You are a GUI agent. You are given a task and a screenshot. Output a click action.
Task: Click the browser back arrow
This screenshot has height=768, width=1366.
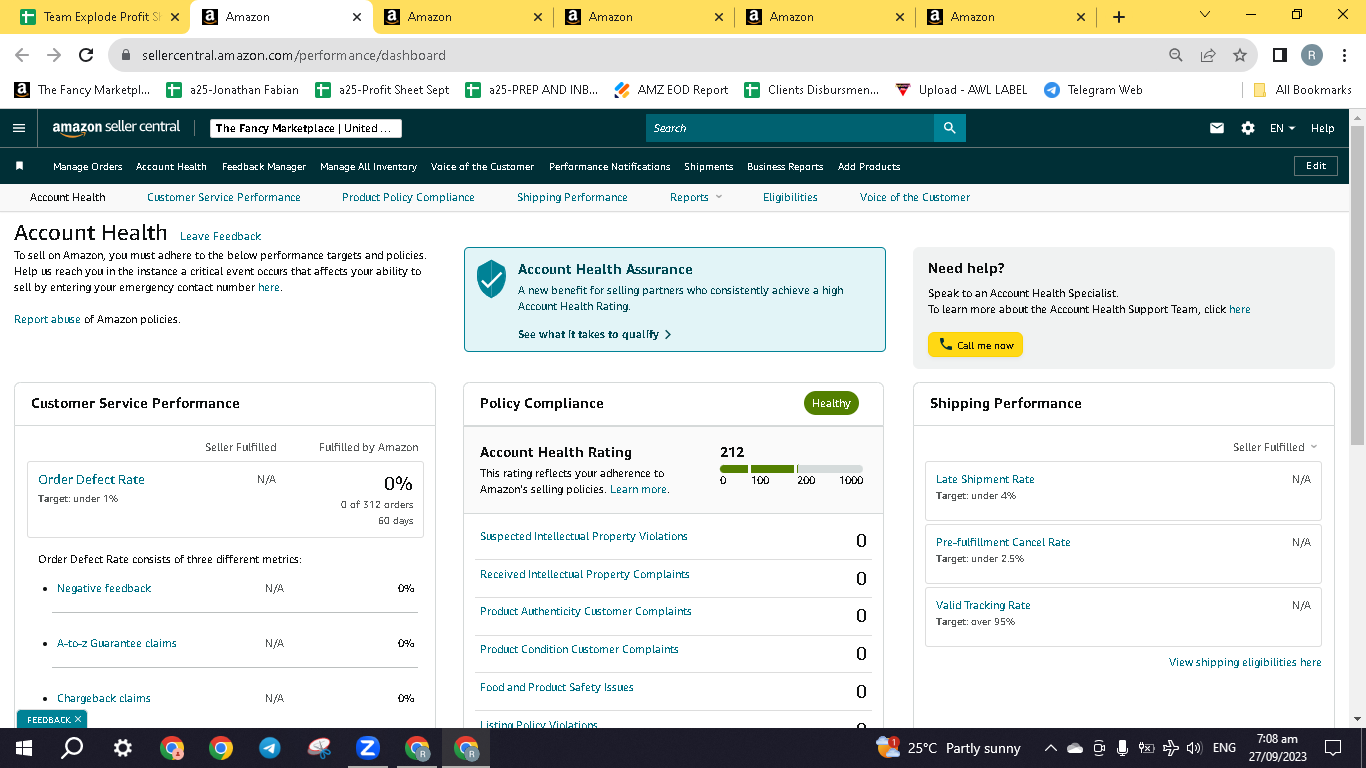pyautogui.click(x=22, y=55)
